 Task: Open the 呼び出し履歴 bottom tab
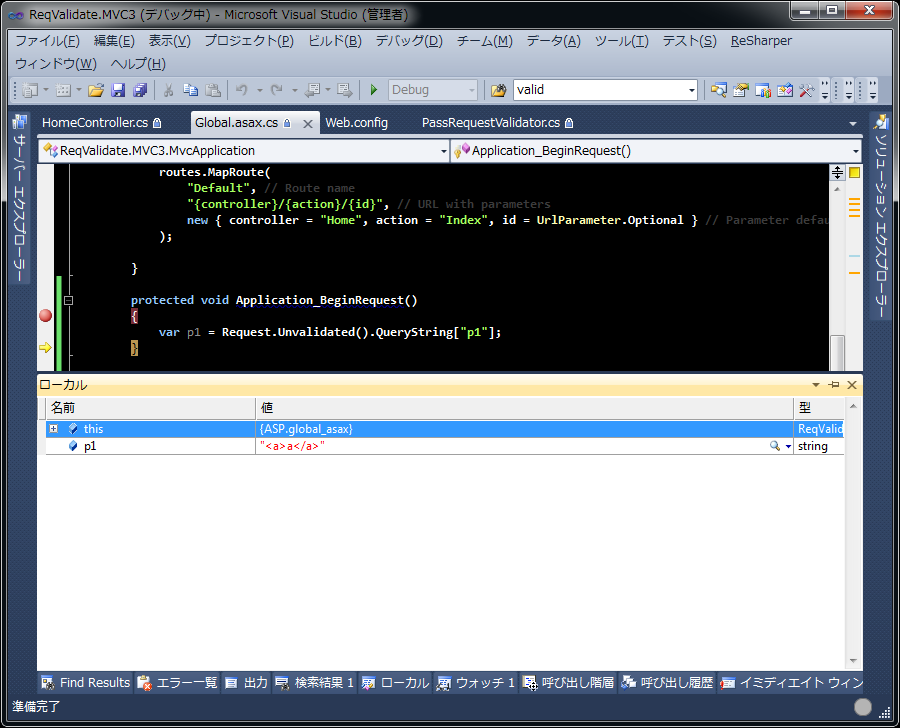pyautogui.click(x=668, y=683)
